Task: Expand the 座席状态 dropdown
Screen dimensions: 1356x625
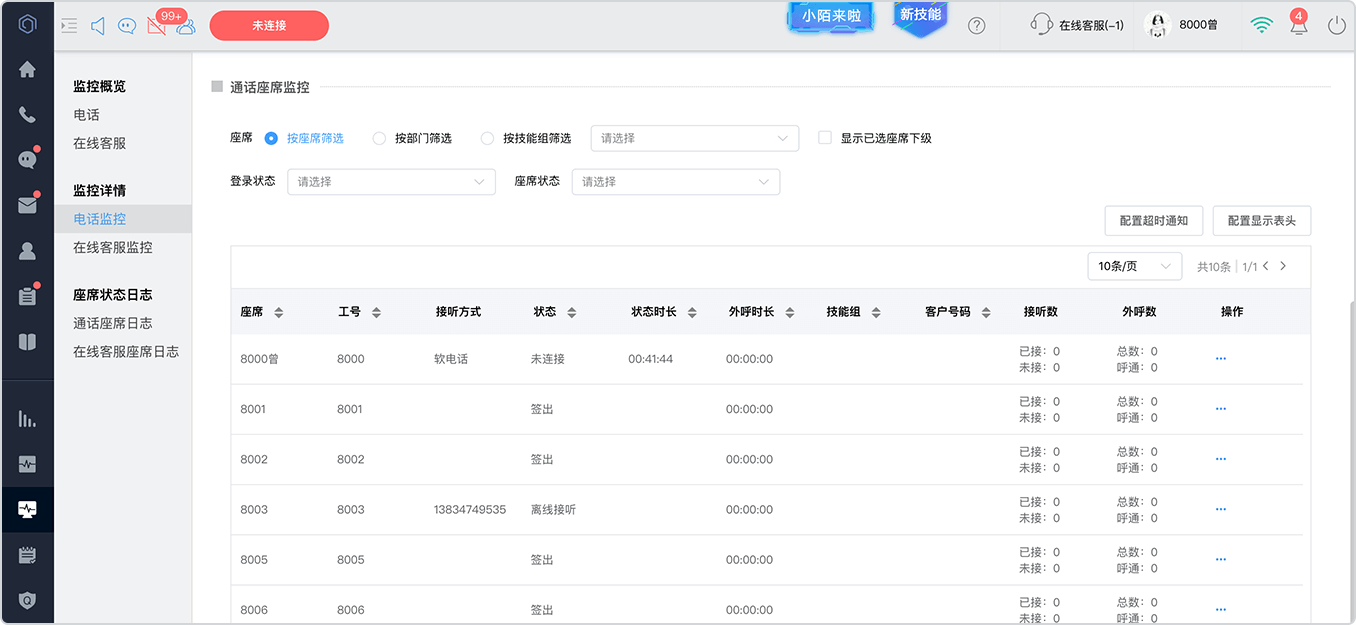Action: pyautogui.click(x=676, y=182)
